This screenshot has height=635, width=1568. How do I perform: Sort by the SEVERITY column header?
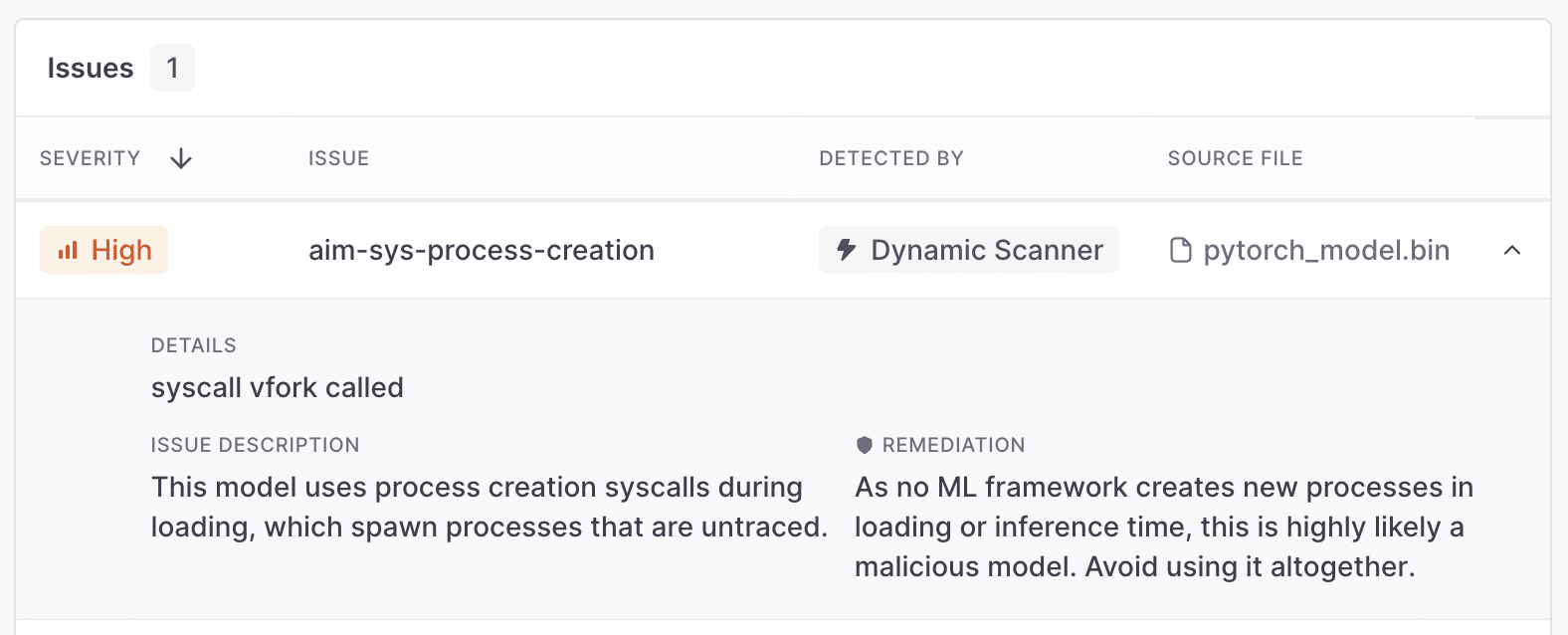[91, 159]
